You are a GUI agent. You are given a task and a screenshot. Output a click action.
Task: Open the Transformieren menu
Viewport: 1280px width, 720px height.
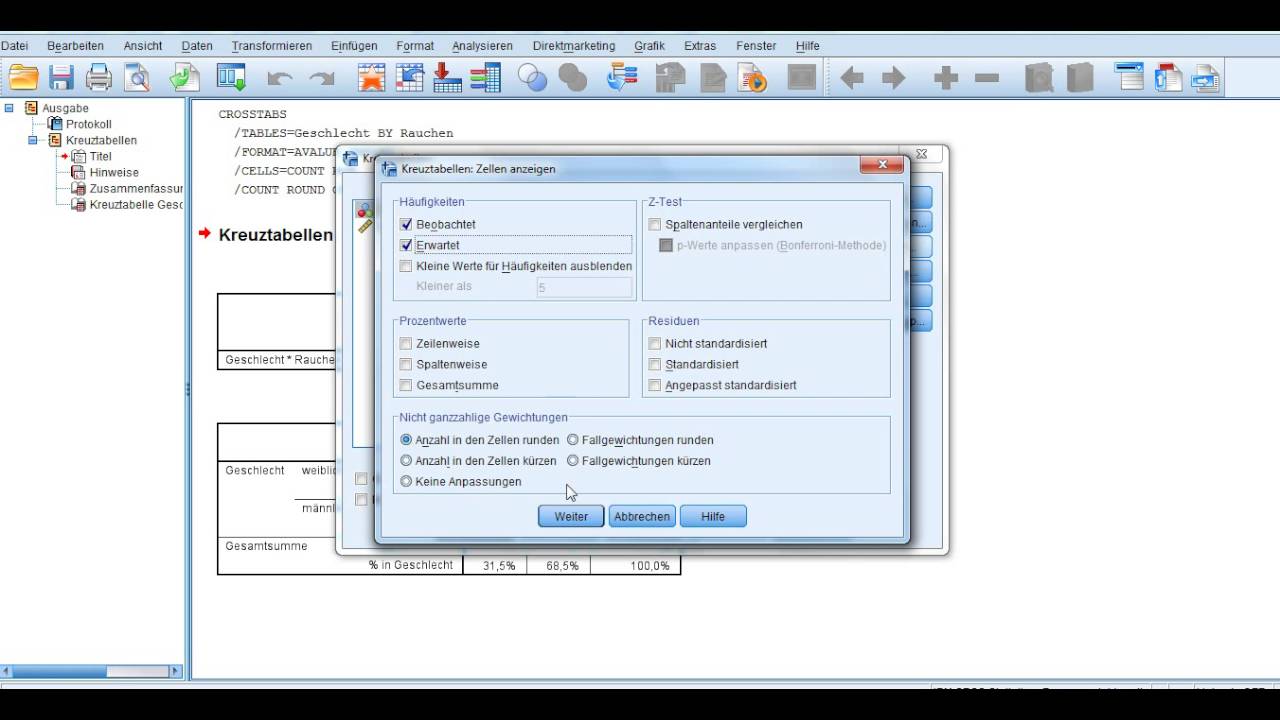271,46
